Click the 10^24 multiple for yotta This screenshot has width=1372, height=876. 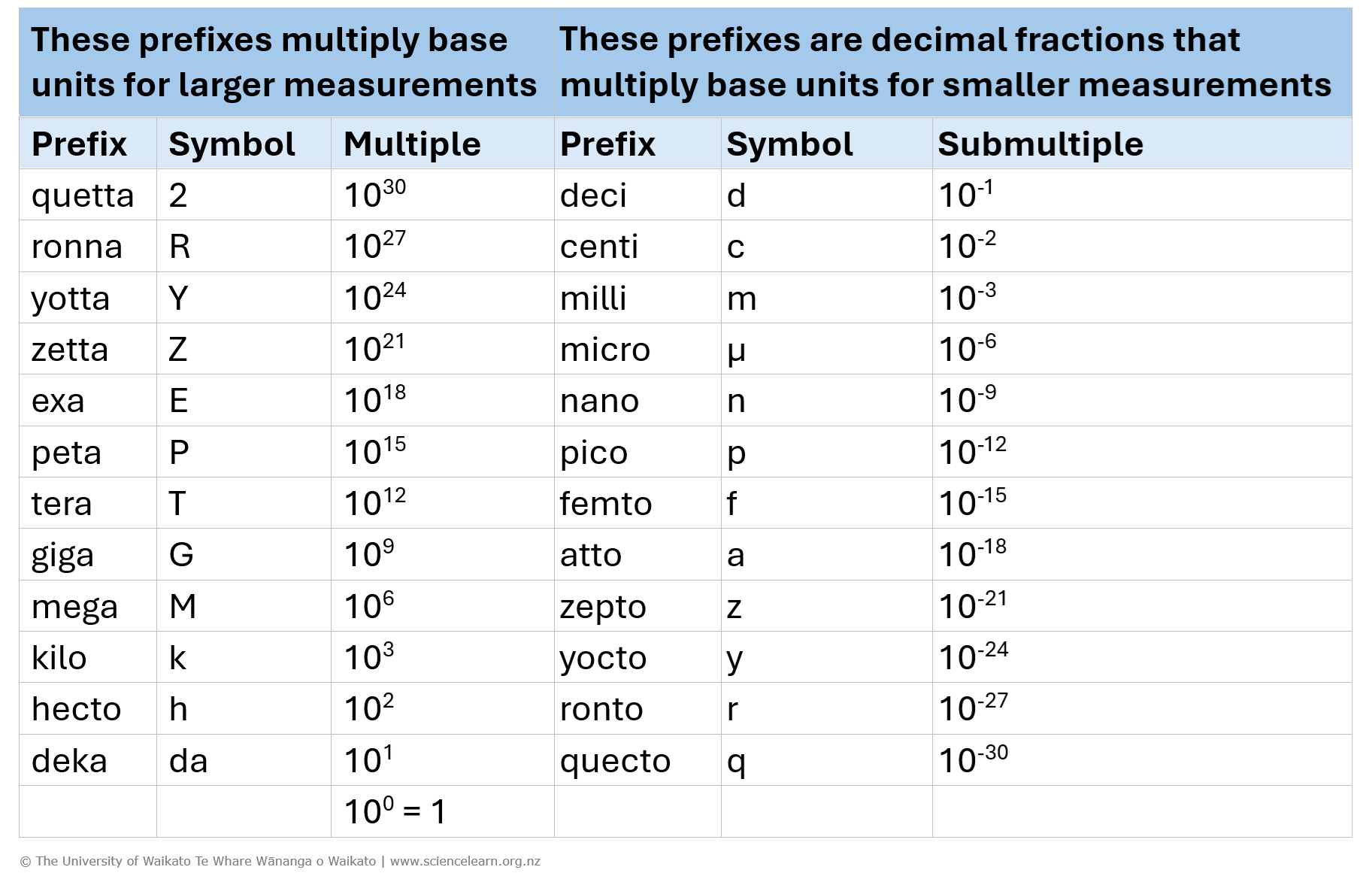pyautogui.click(x=374, y=298)
